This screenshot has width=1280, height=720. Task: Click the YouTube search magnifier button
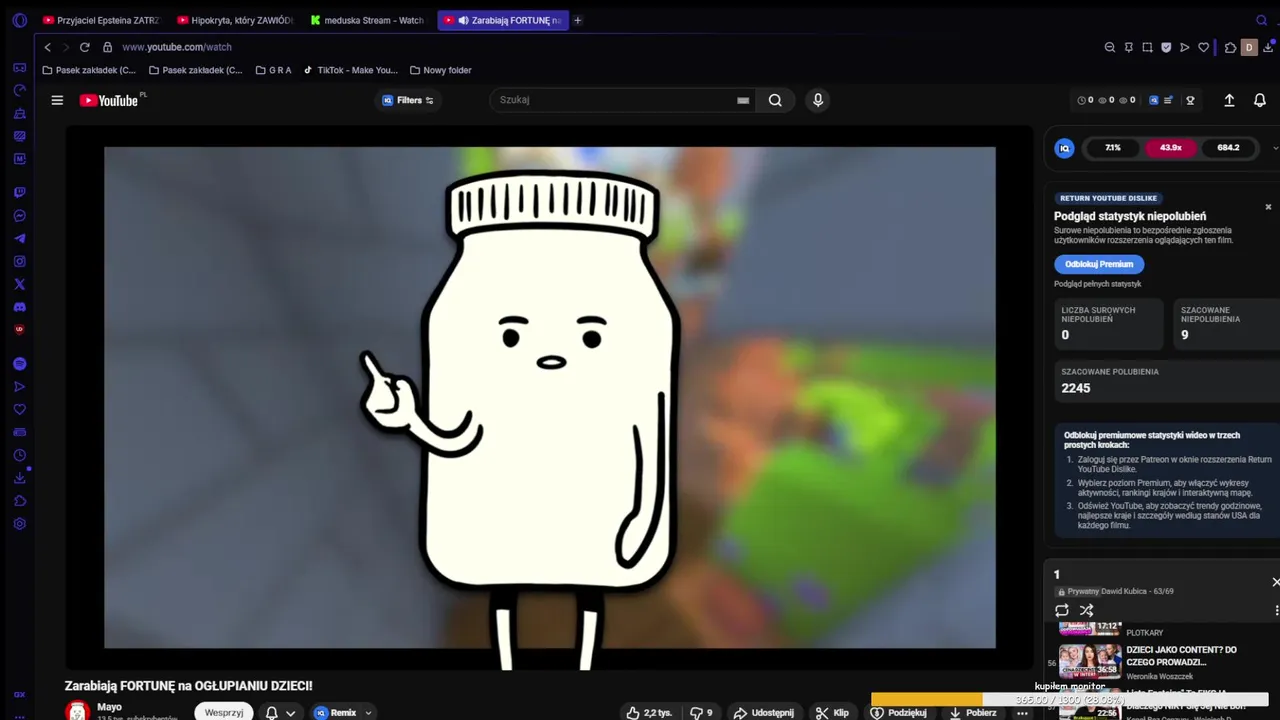pyautogui.click(x=775, y=100)
